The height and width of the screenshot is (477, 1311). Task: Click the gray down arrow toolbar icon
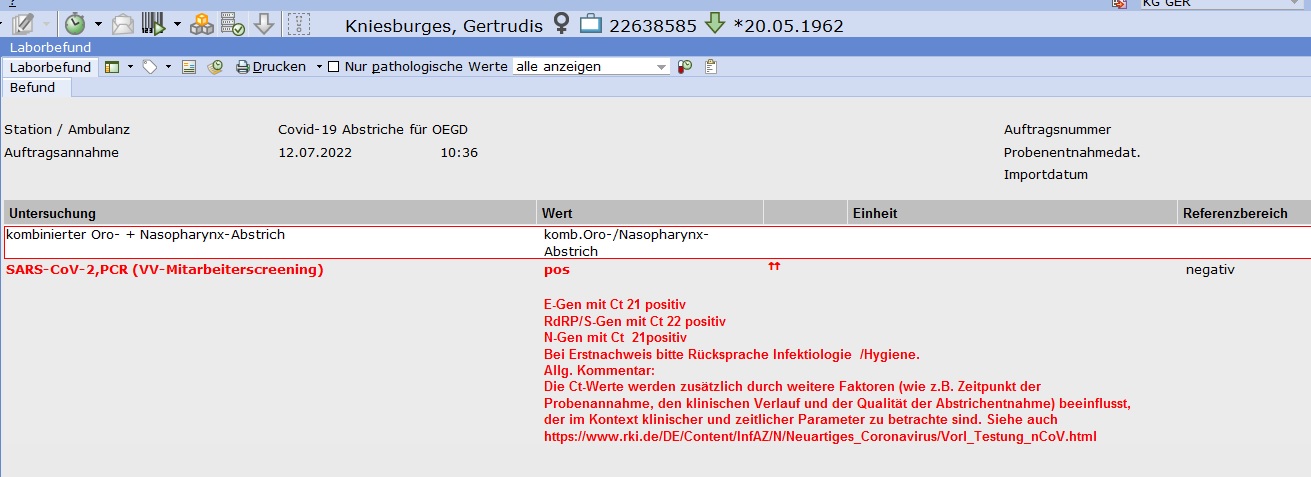(x=264, y=24)
